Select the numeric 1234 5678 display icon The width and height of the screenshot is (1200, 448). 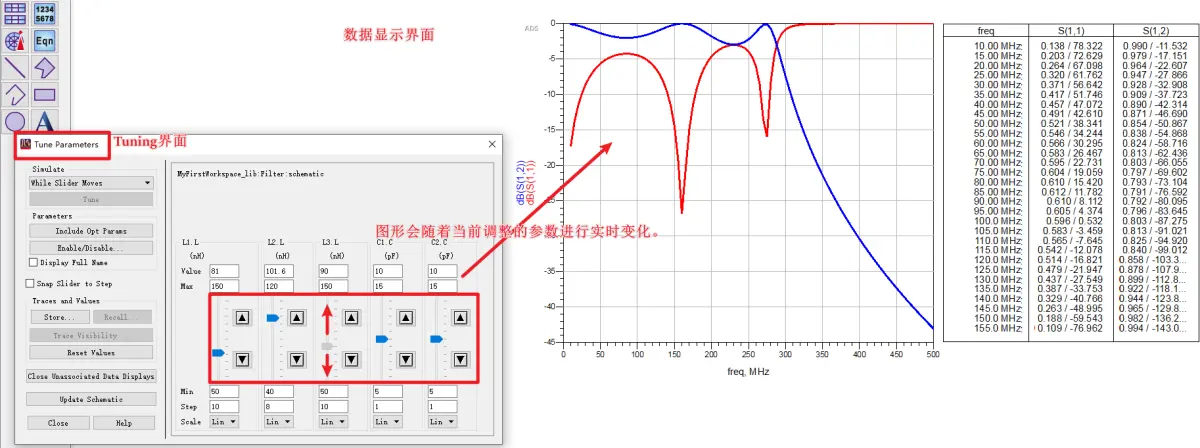coord(45,14)
